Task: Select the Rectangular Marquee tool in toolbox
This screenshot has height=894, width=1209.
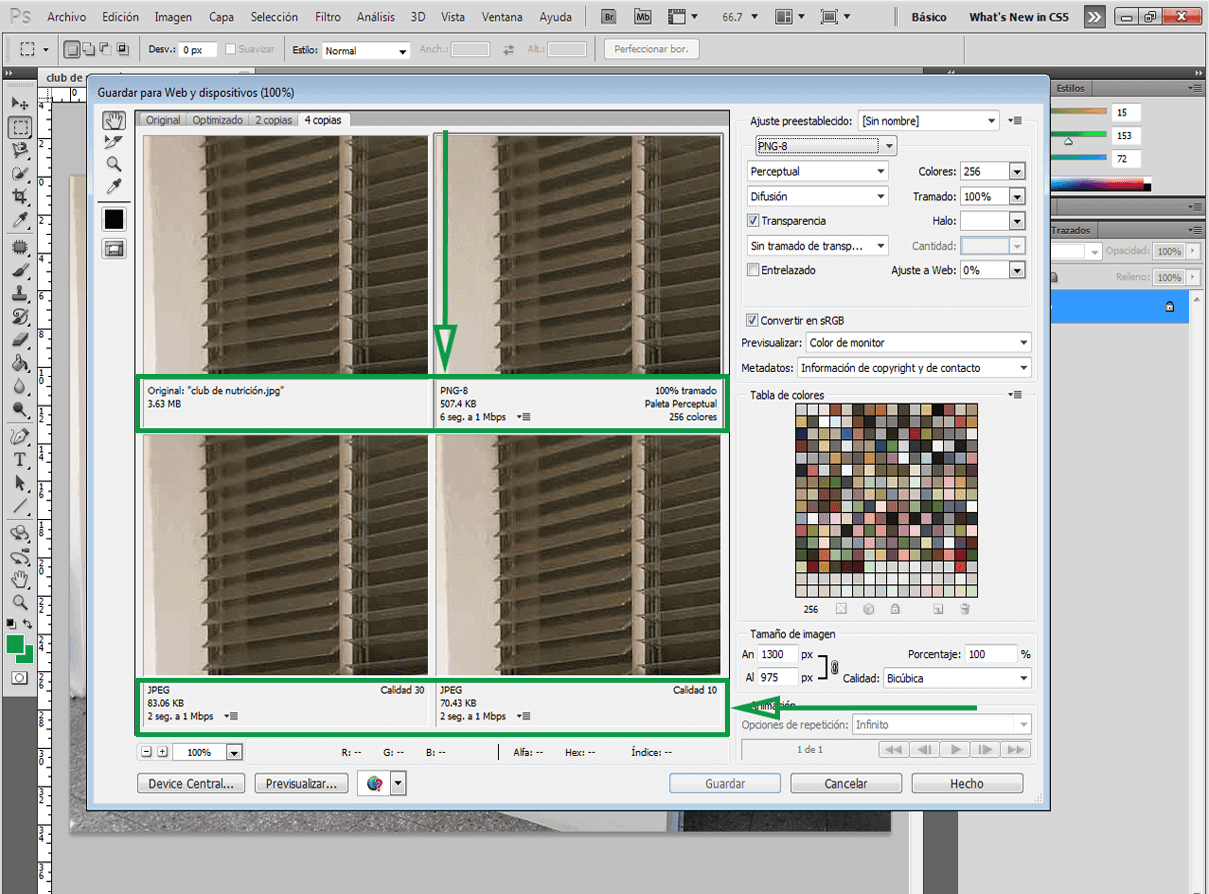Action: (x=19, y=127)
